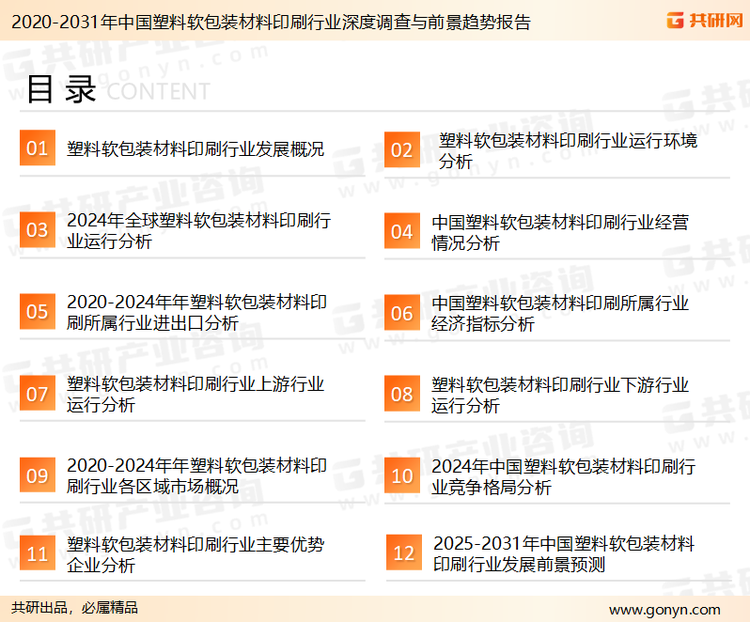Open chapter 2024年全球塑料软包装材料印刷行业运行分析
The height and width of the screenshot is (622, 750).
pyautogui.click(x=199, y=231)
